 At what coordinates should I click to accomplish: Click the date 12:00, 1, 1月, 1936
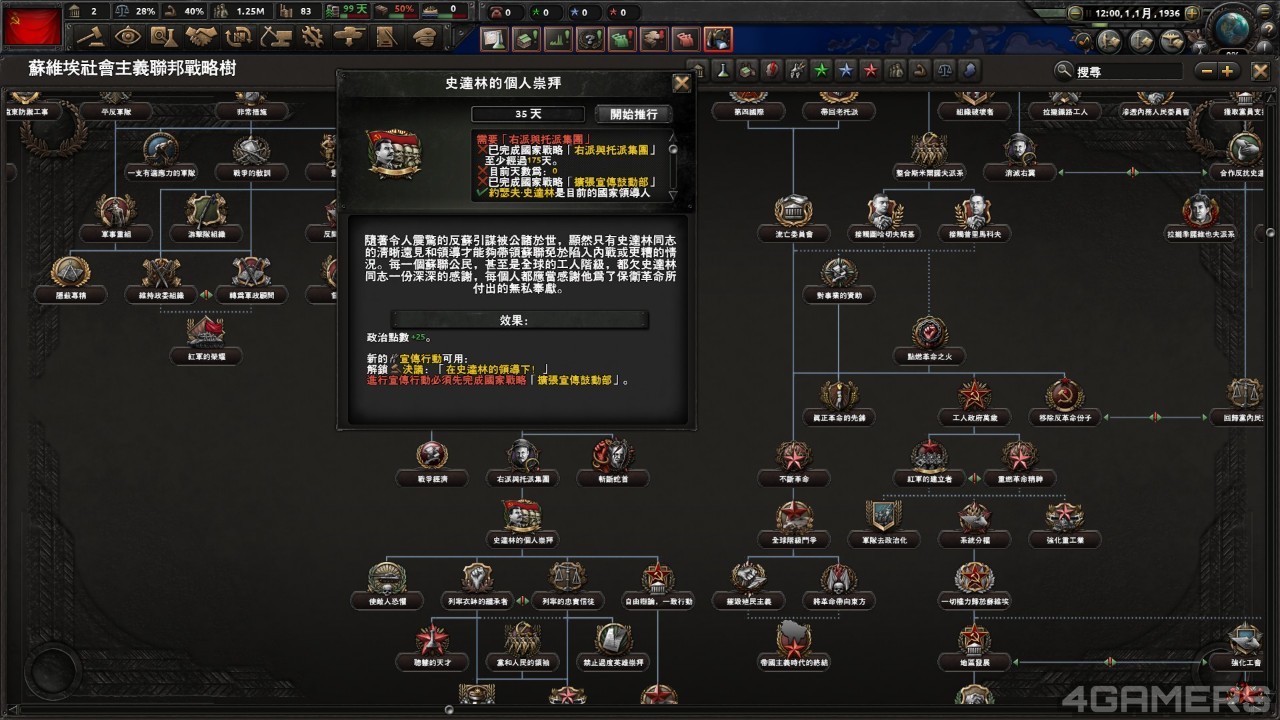pyautogui.click(x=1137, y=14)
